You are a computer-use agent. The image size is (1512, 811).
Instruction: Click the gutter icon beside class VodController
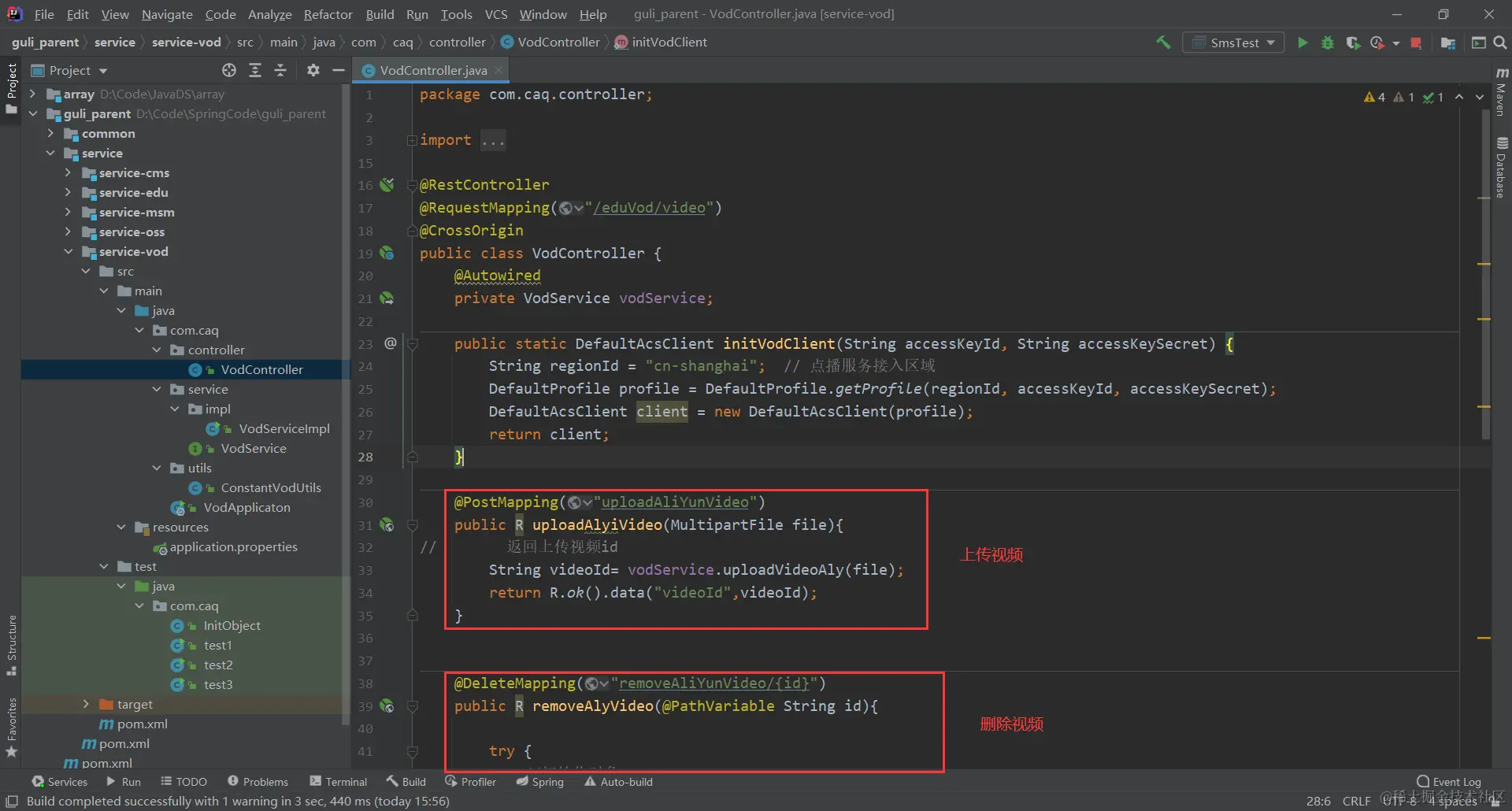coord(387,254)
